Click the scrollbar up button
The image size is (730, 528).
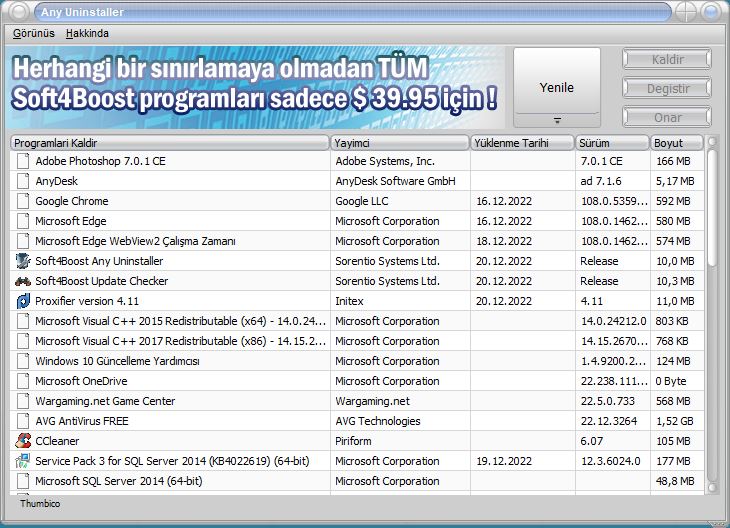click(712, 141)
